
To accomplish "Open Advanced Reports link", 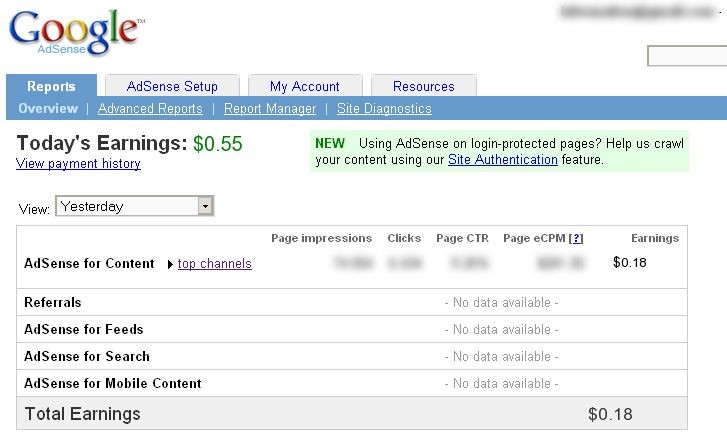I will point(150,108).
